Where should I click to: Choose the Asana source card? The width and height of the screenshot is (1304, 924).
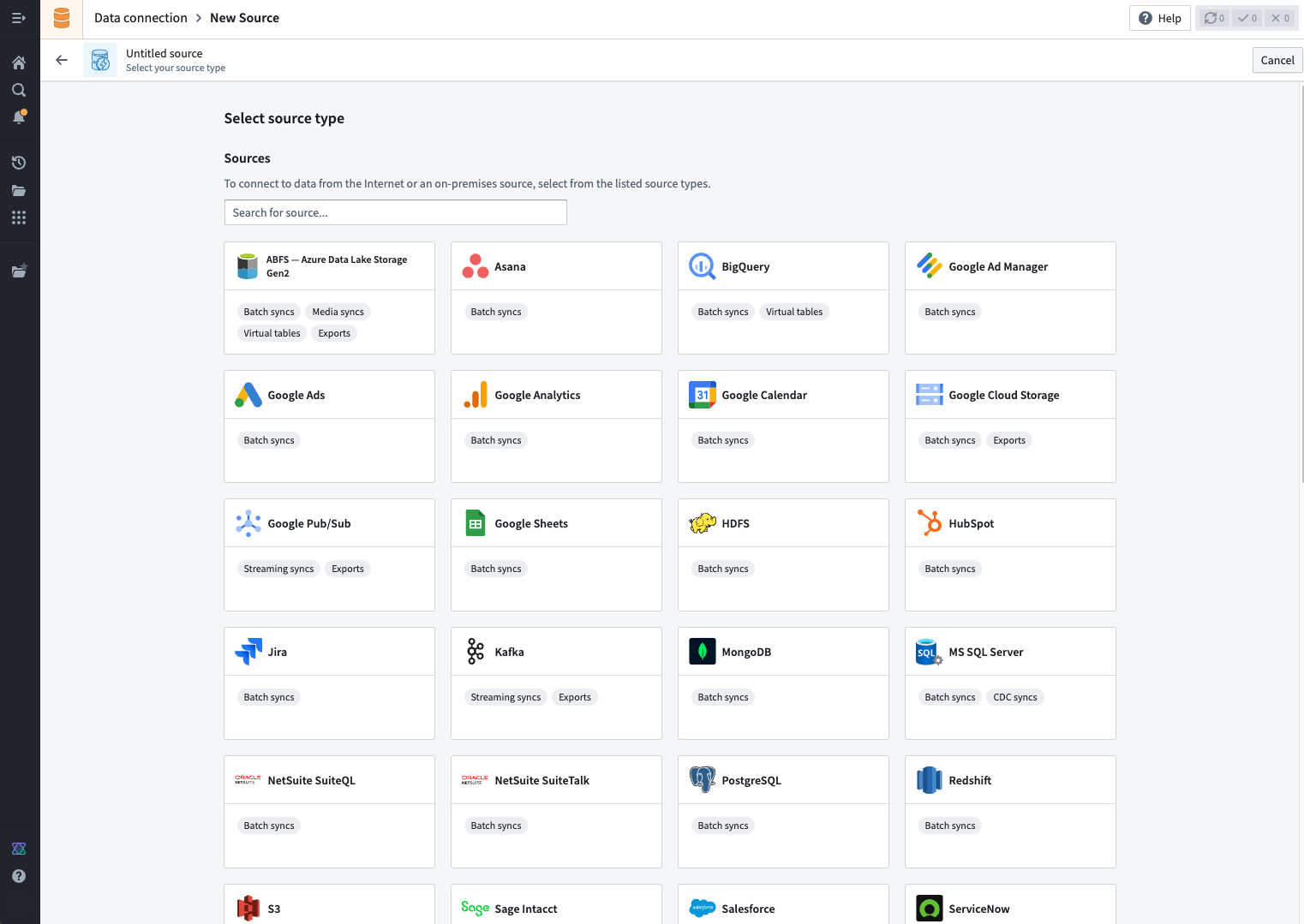[556, 298]
